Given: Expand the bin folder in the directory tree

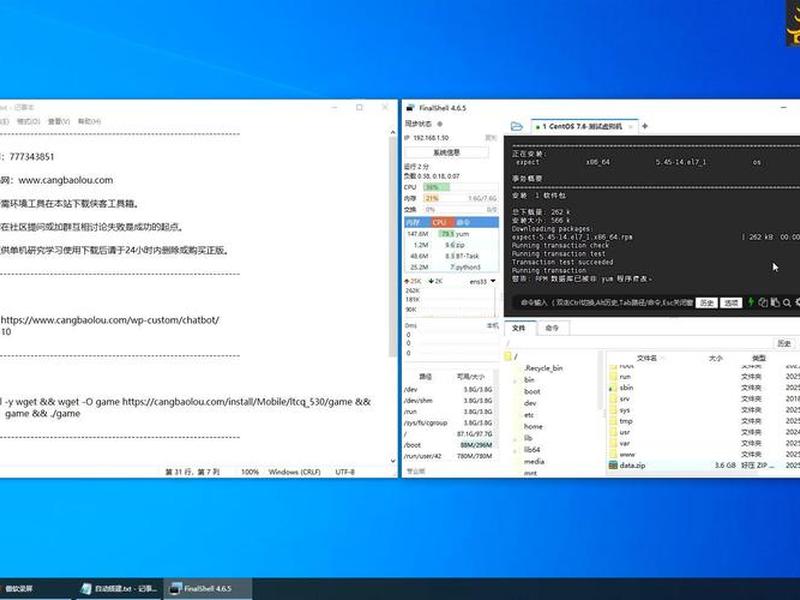Looking at the screenshot, I should point(514,380).
